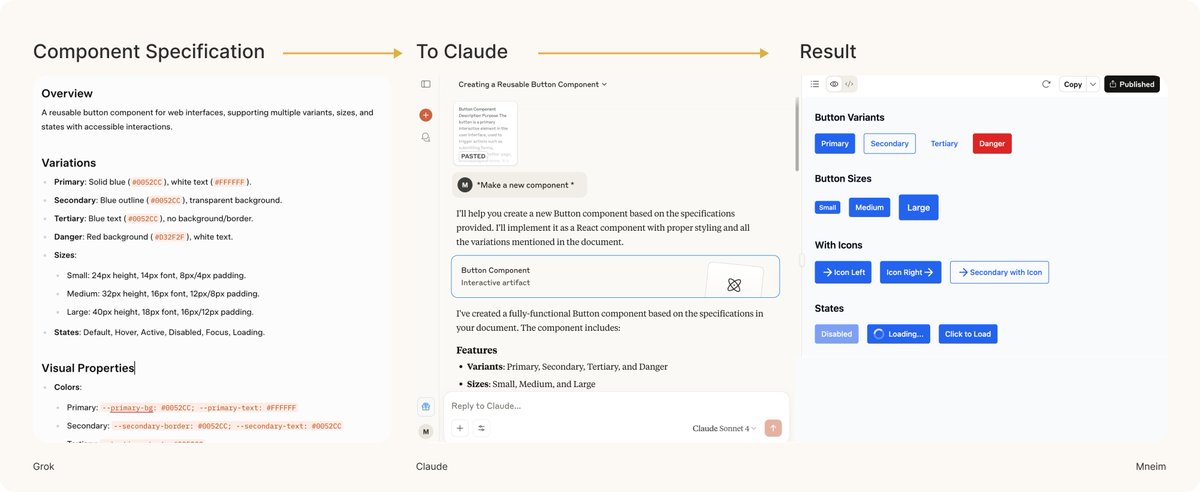The image size is (1200, 492).
Task: Click the Medium size button
Action: pyautogui.click(x=869, y=208)
